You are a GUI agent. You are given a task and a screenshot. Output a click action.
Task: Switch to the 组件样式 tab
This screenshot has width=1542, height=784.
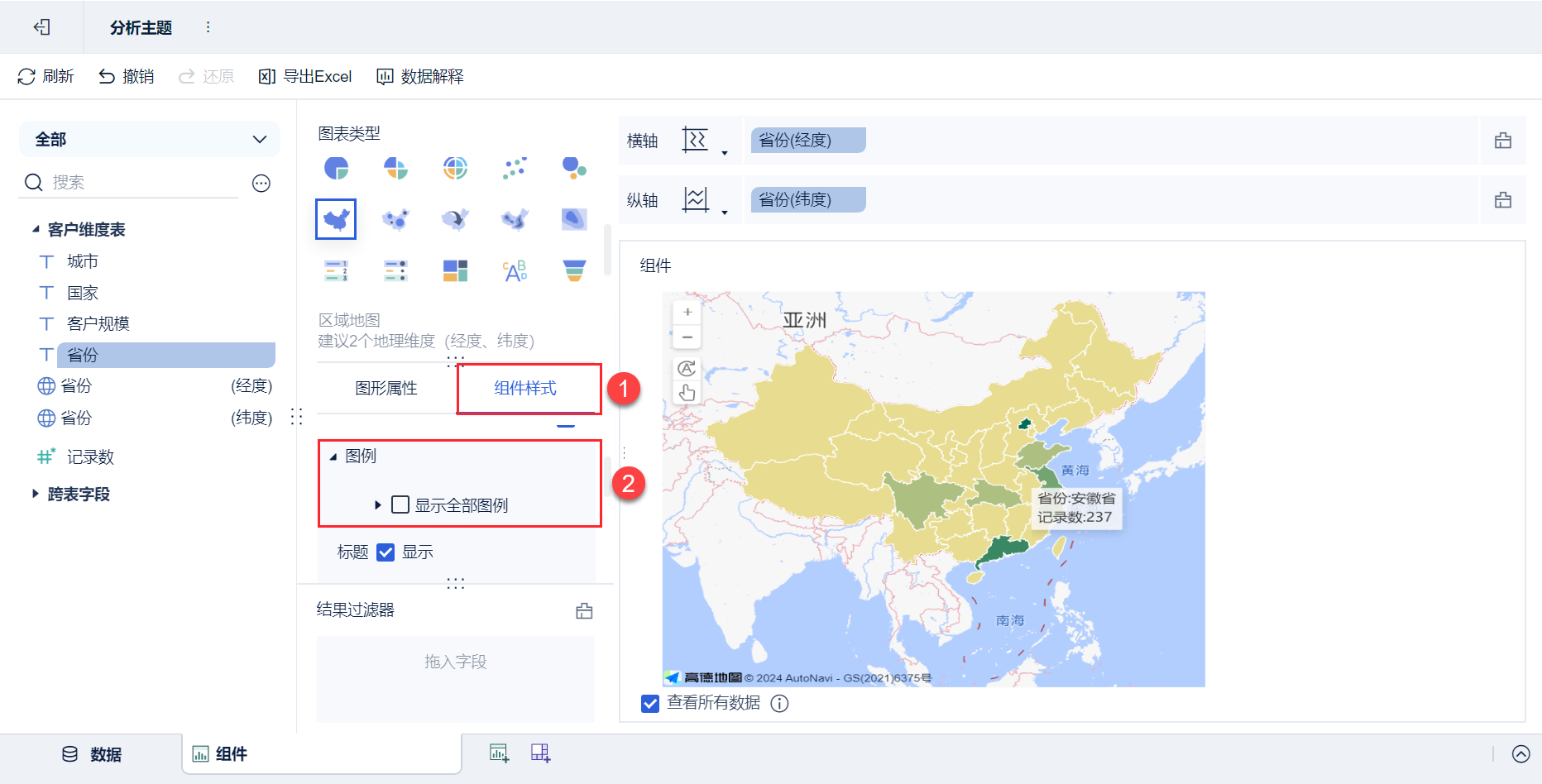click(x=525, y=388)
